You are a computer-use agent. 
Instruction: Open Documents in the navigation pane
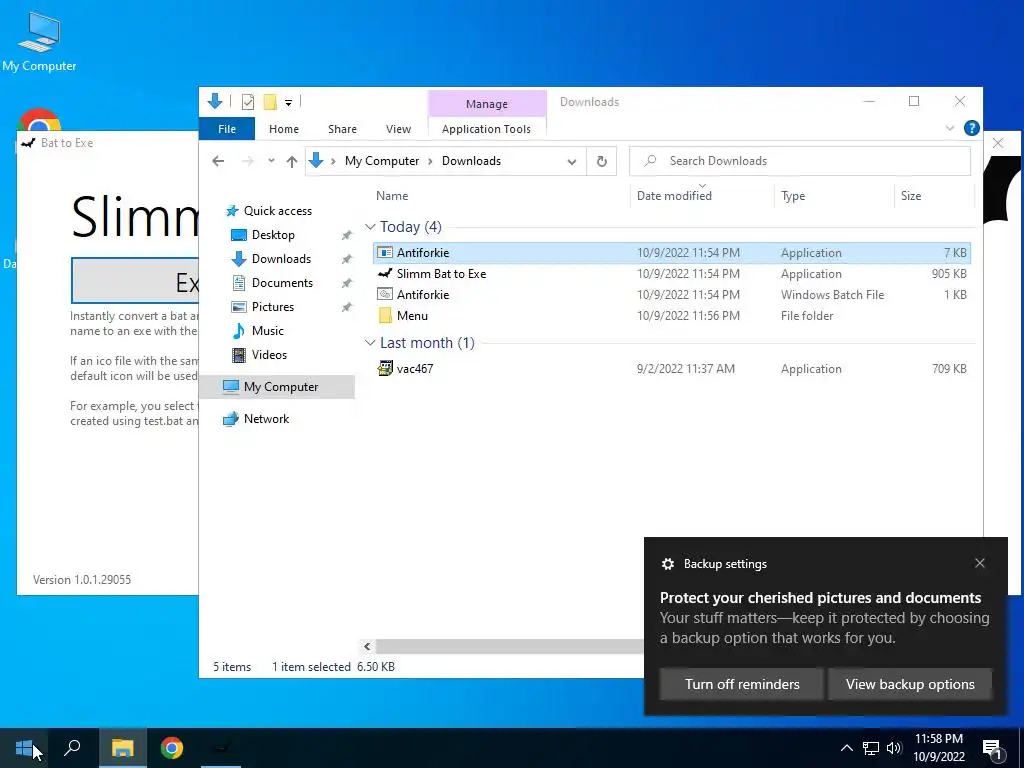click(x=282, y=283)
